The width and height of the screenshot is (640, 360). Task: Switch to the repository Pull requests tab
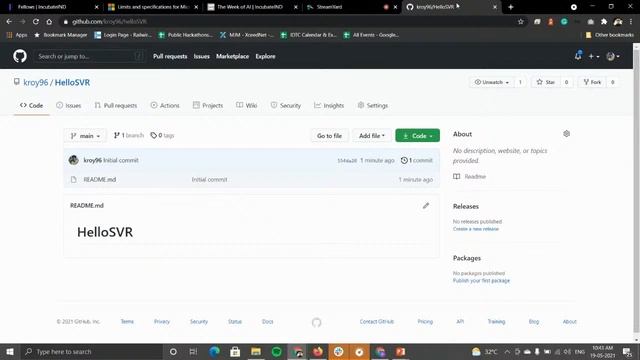[116, 105]
